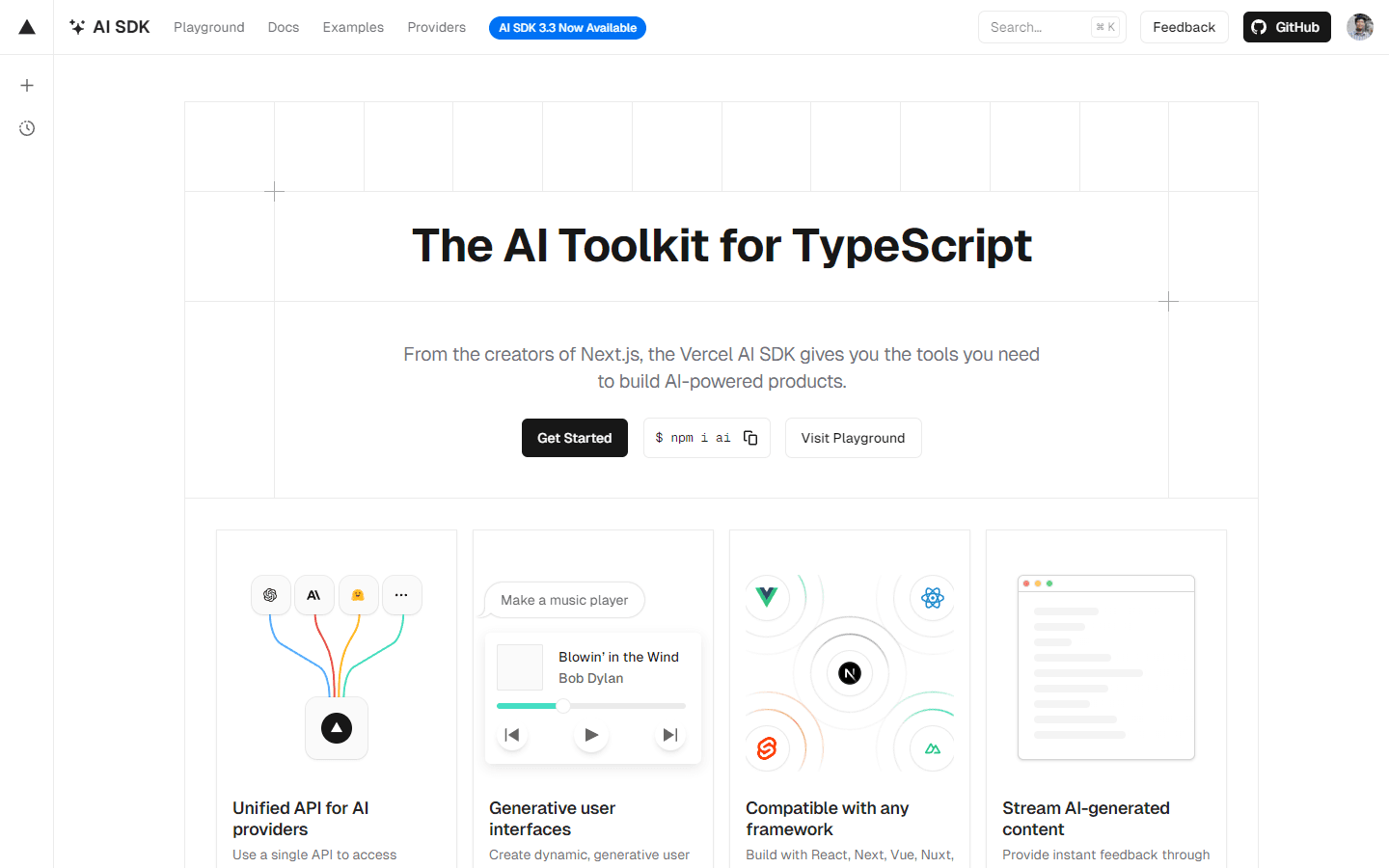Click the Get Started button
The height and width of the screenshot is (868, 1389).
pos(575,438)
